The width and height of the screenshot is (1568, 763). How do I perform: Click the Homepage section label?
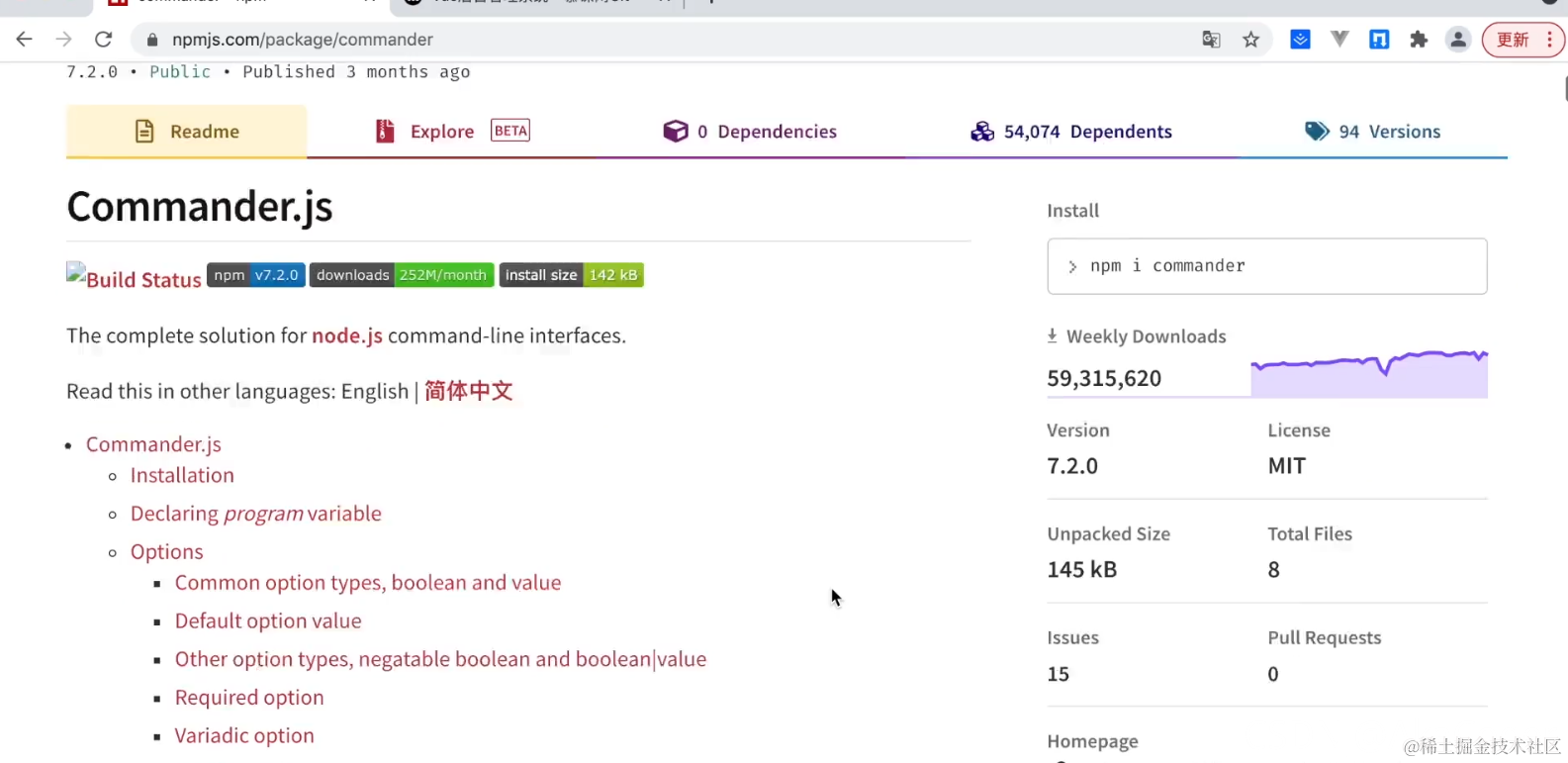(x=1093, y=741)
